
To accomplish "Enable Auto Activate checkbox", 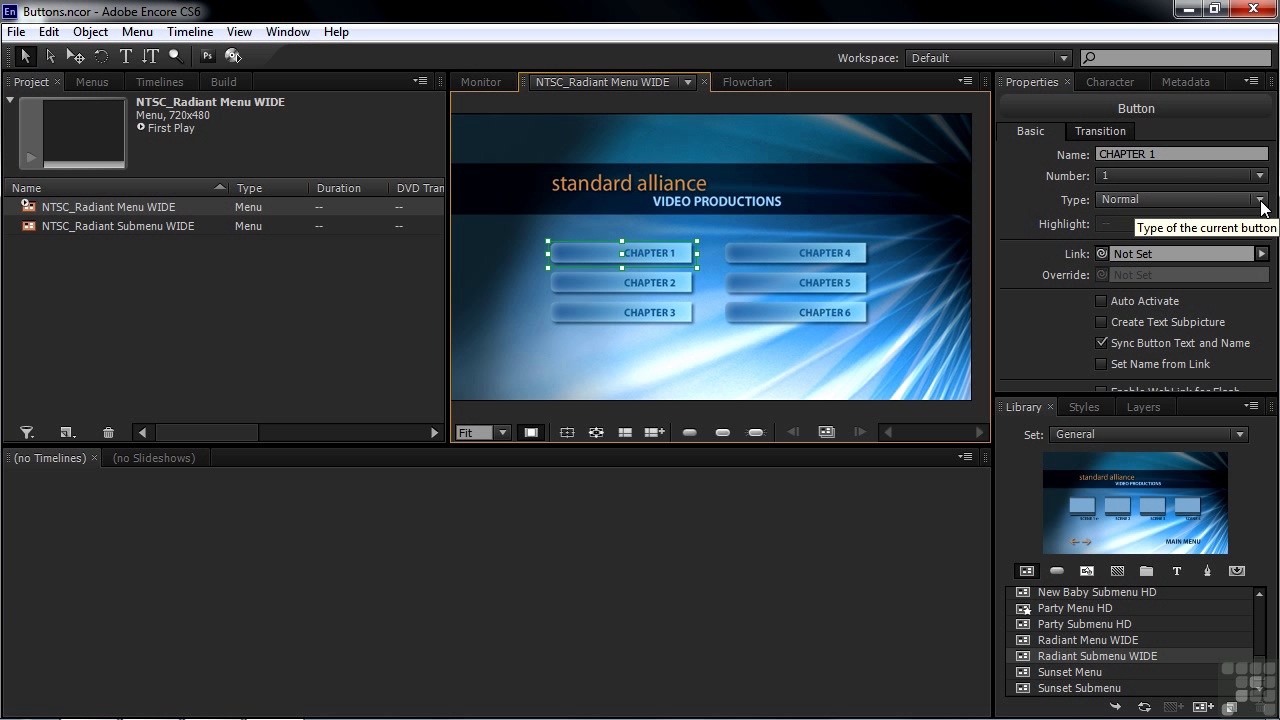I will tap(1101, 301).
